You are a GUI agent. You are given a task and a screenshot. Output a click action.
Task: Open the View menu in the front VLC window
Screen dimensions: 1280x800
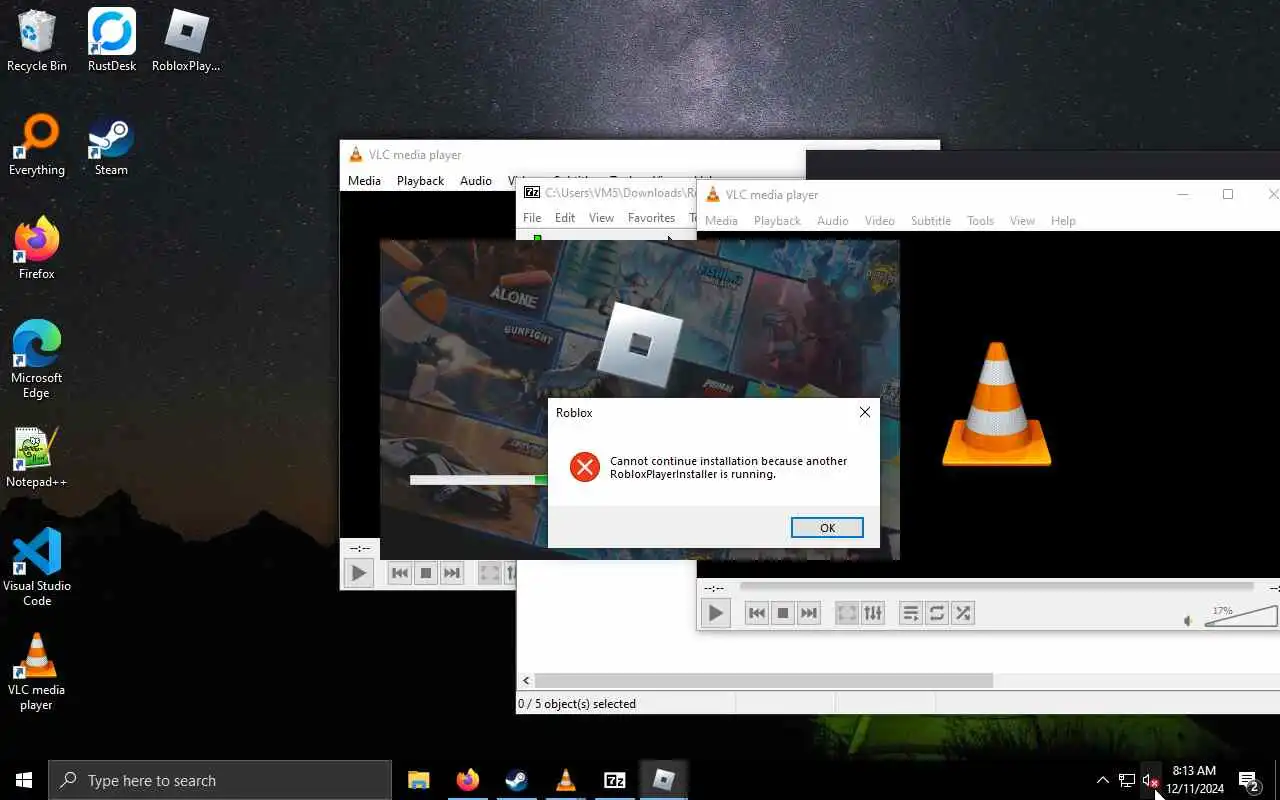coord(1022,221)
